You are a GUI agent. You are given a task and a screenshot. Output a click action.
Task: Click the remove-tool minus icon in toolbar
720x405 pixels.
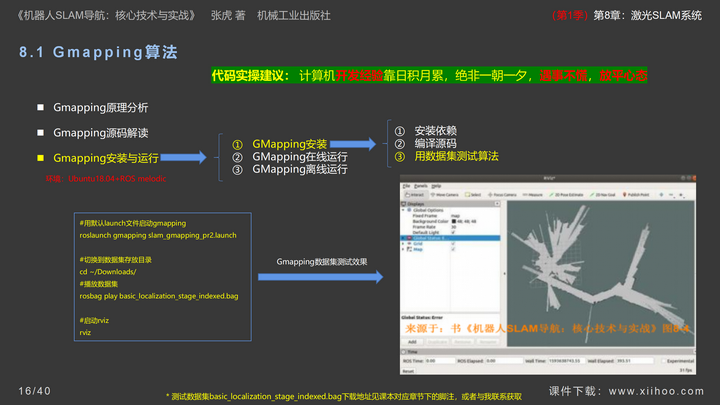(671, 195)
